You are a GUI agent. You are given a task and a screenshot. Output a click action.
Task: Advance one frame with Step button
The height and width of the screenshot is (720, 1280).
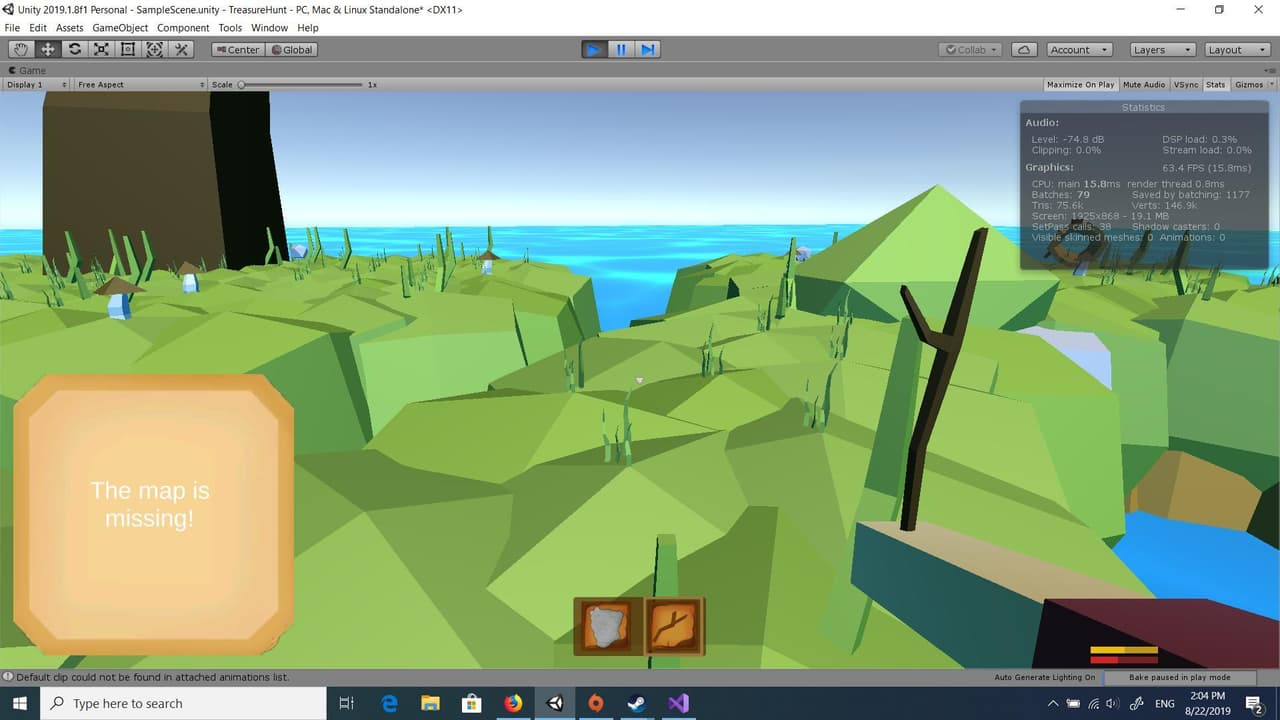[x=648, y=49]
